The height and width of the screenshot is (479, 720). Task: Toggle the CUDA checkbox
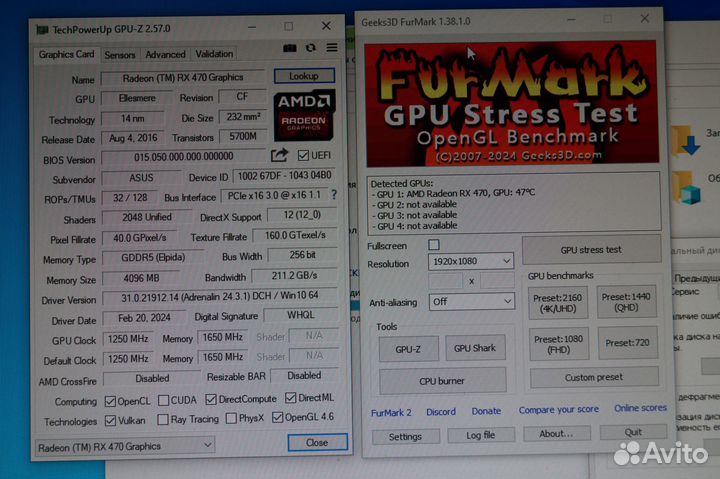tap(163, 400)
